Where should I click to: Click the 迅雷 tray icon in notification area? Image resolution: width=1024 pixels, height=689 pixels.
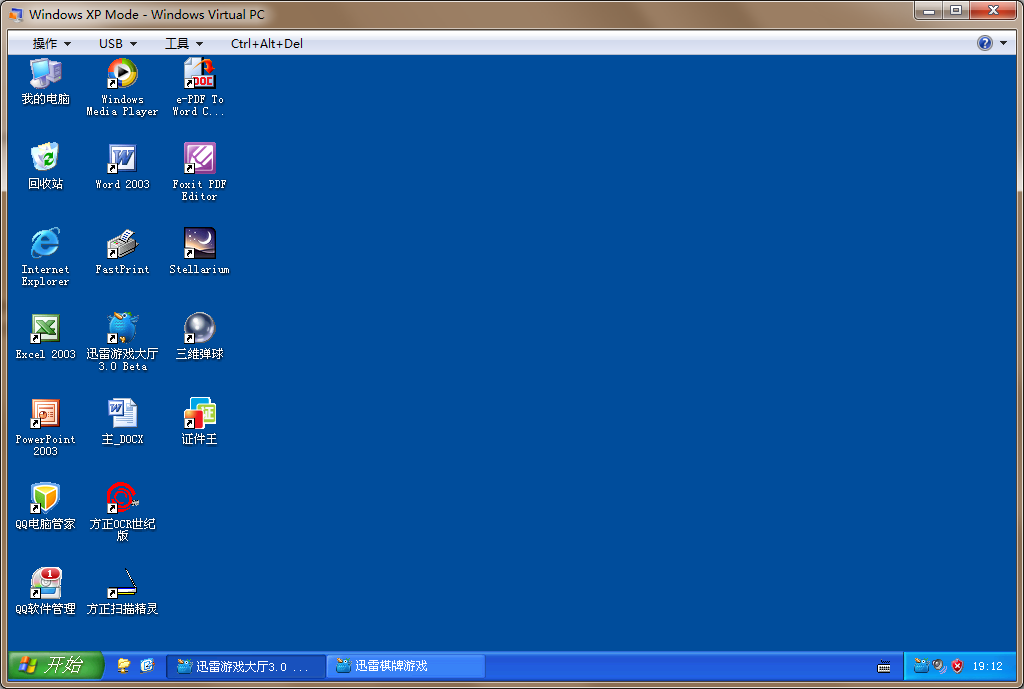[921, 665]
